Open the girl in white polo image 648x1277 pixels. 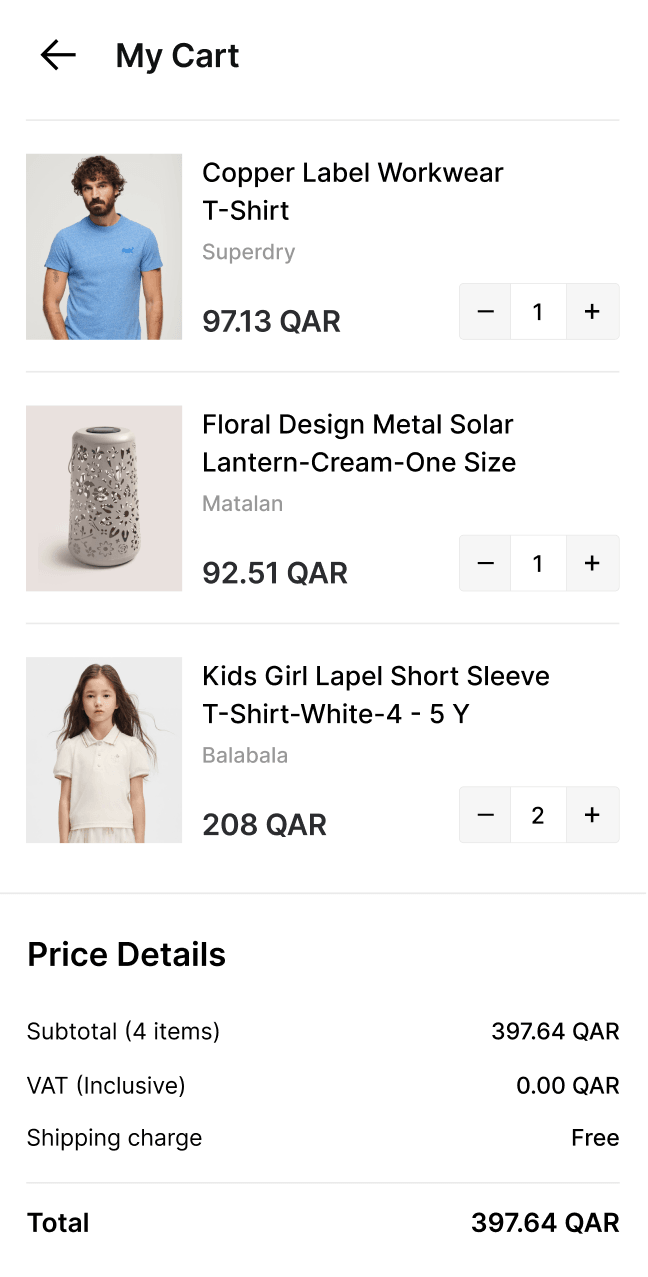coord(104,750)
